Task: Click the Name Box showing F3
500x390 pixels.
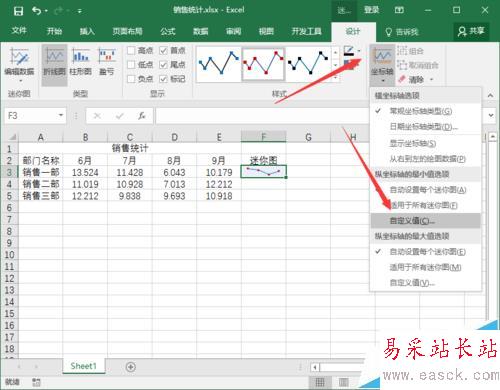Action: (x=31, y=116)
